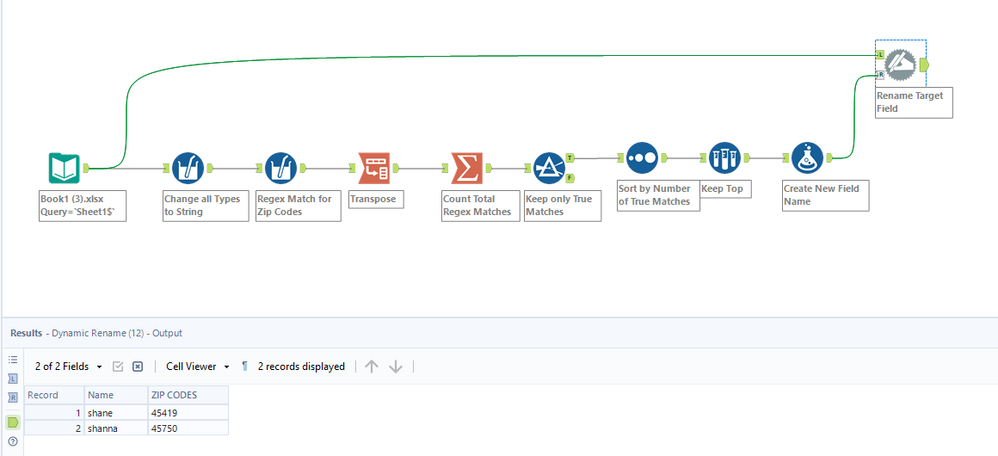Image resolution: width=998 pixels, height=456 pixels.
Task: Click the Rename Target Field annotation
Action: pos(914,102)
